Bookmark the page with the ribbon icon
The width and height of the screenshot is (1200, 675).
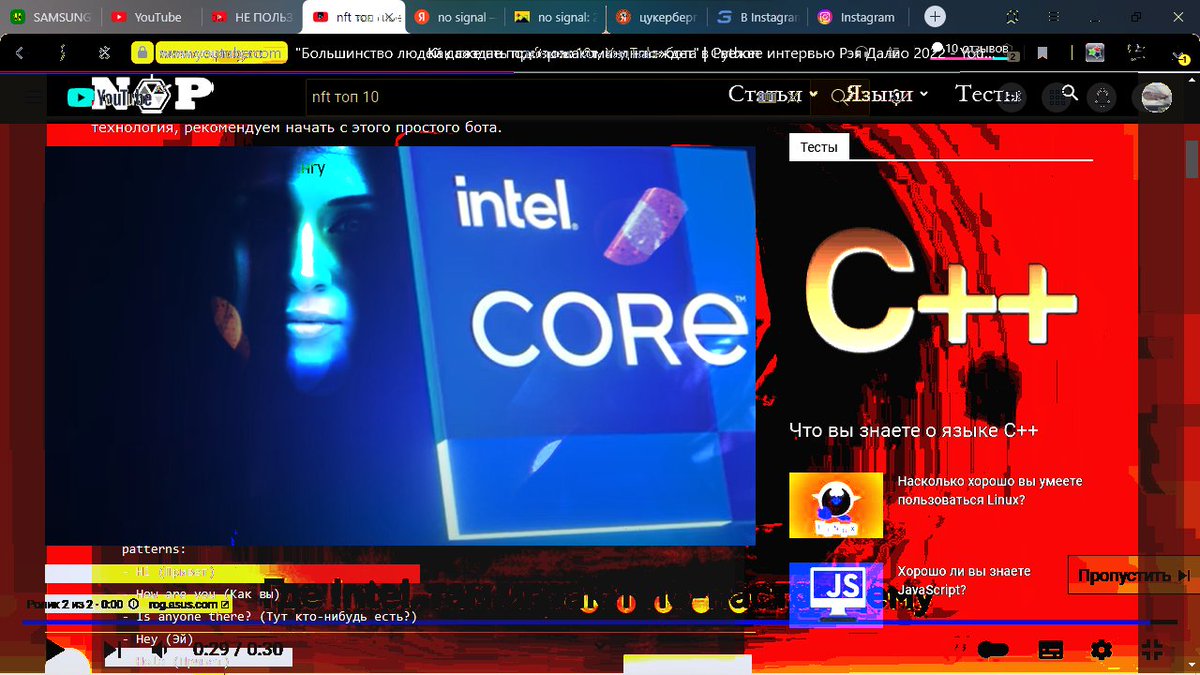tap(1042, 53)
